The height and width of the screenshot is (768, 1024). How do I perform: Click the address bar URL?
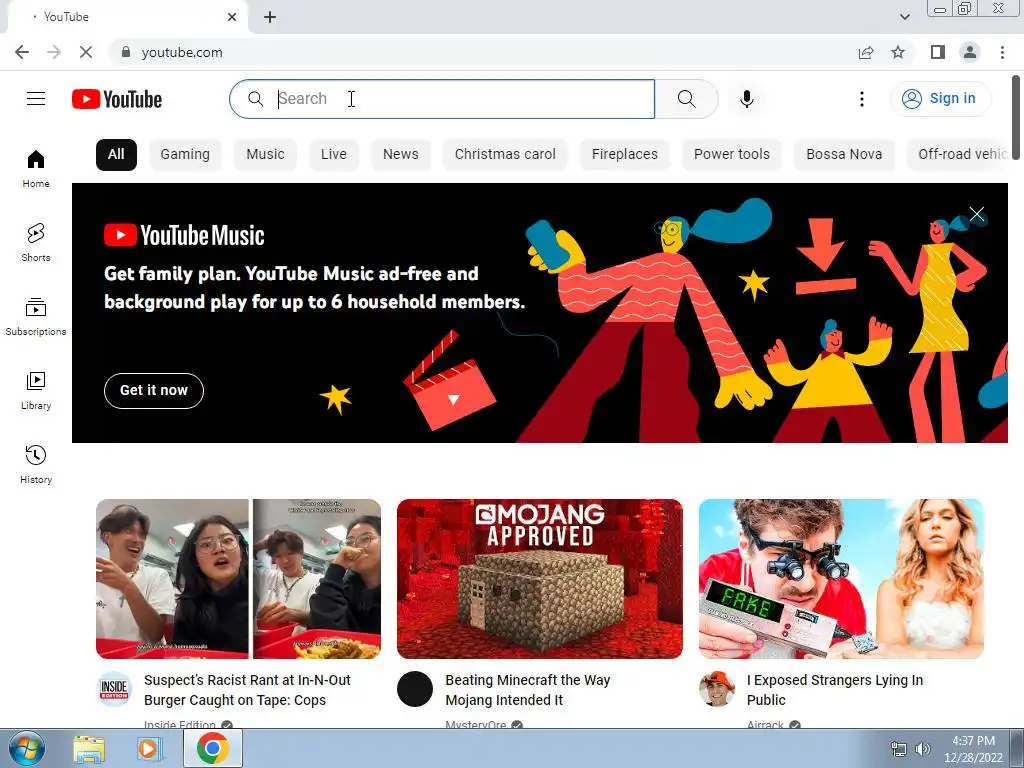[182, 52]
